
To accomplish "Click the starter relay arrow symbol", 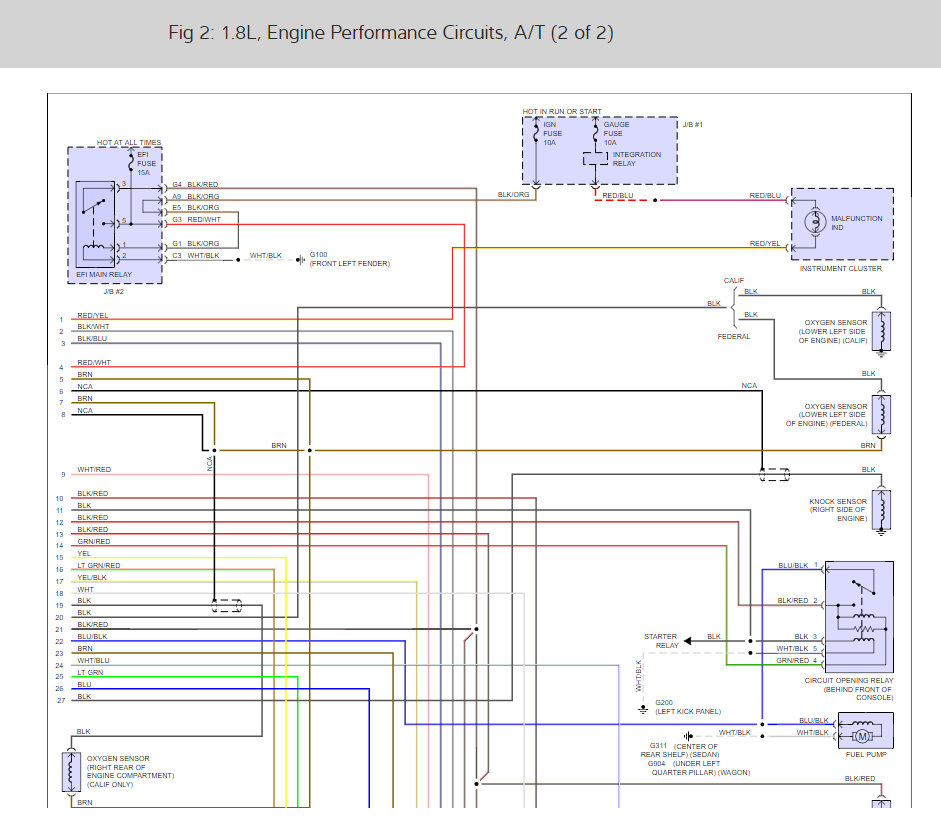I will tap(688, 641).
